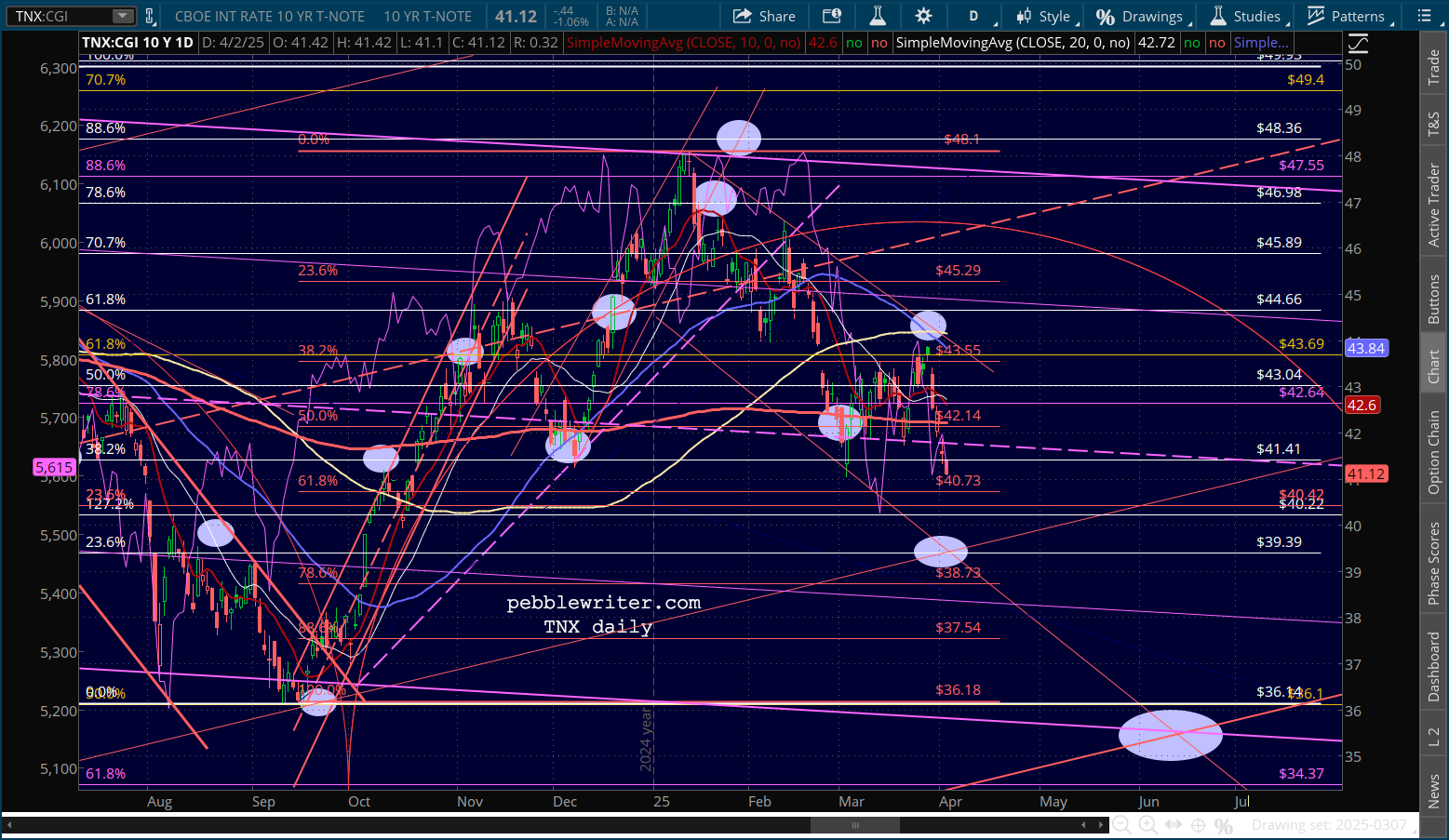The height and width of the screenshot is (840, 1449).
Task: Open the Patterns menu
Action: (1349, 16)
